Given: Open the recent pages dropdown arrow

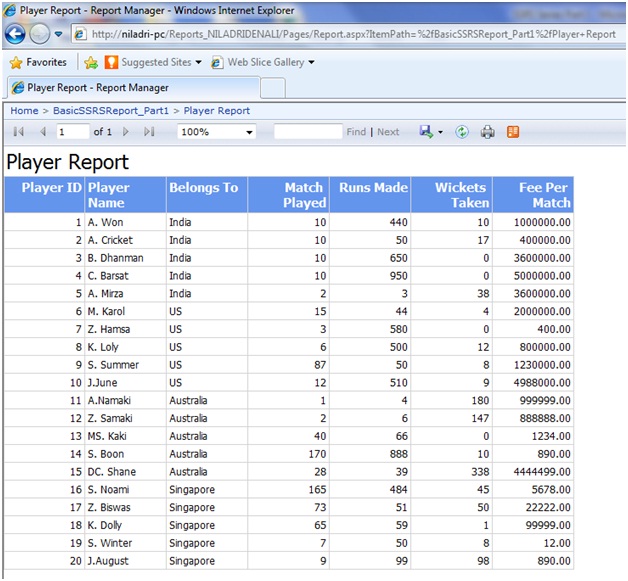Looking at the screenshot, I should tap(58, 34).
